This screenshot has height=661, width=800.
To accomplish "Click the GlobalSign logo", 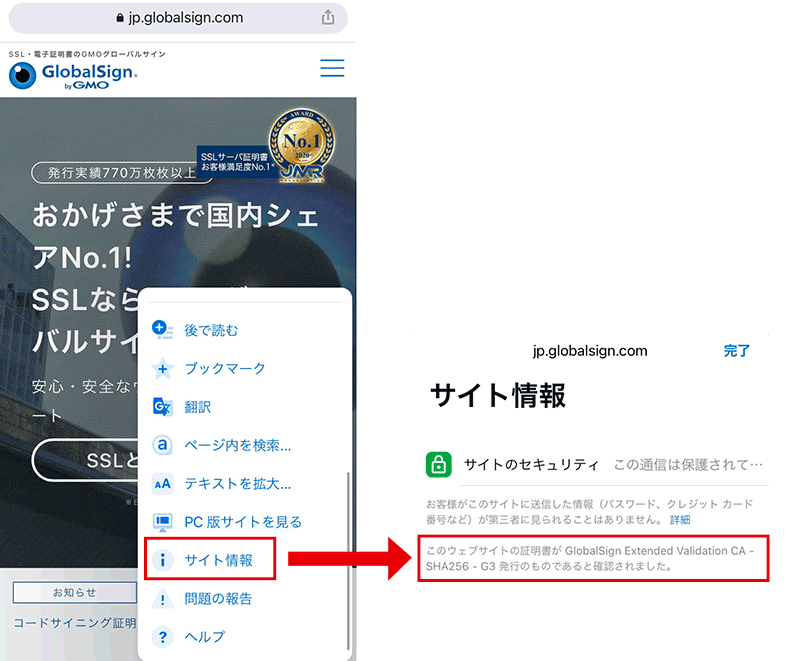I will [73, 75].
